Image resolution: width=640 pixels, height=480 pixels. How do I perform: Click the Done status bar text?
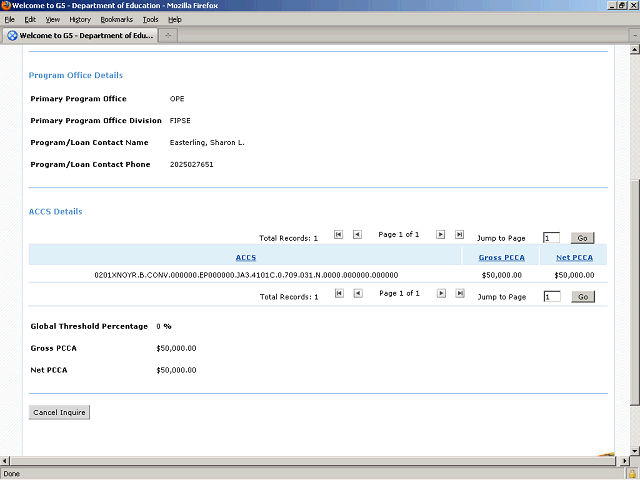click(11, 474)
